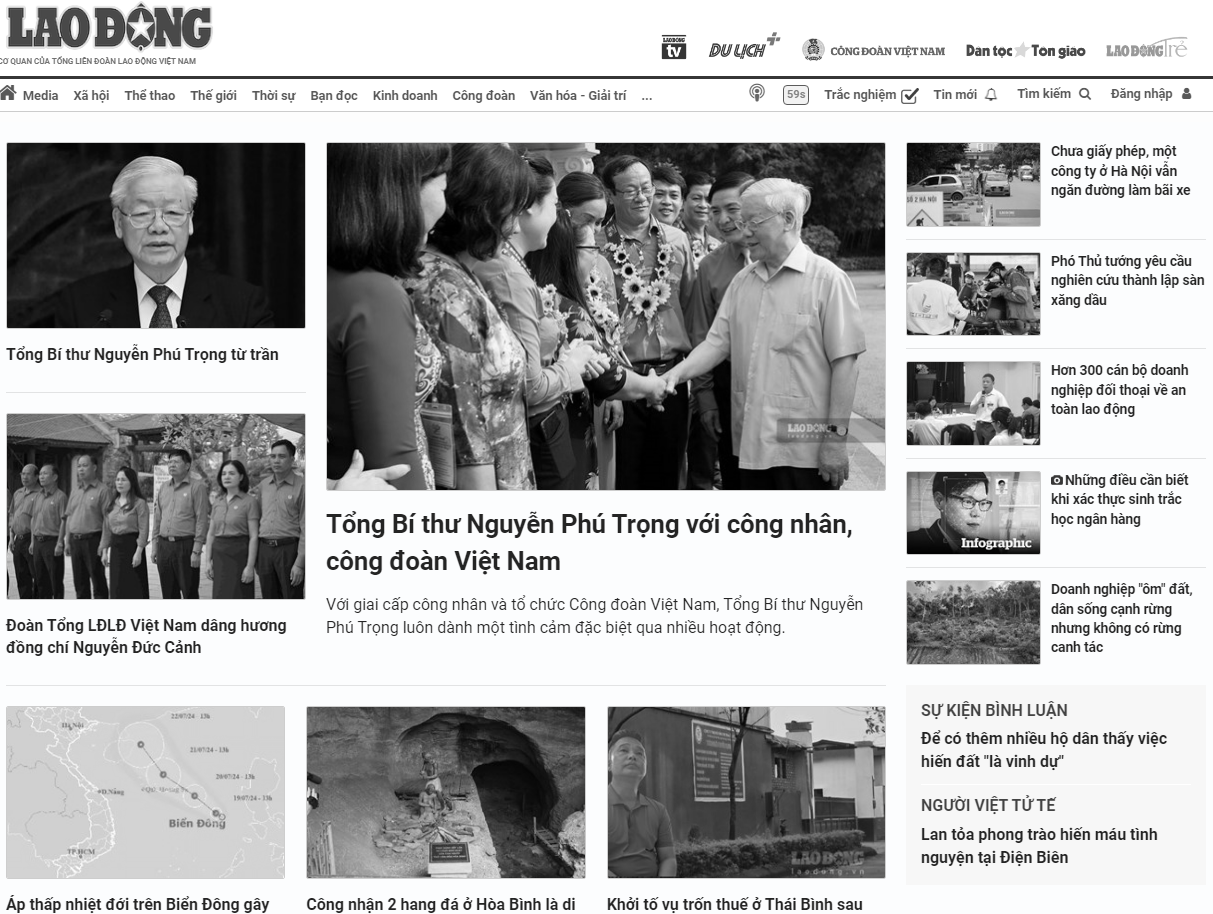Open headline about công nhân, công đoàn Việt Nam
Viewport: 1213px width, 914px height.
[589, 542]
